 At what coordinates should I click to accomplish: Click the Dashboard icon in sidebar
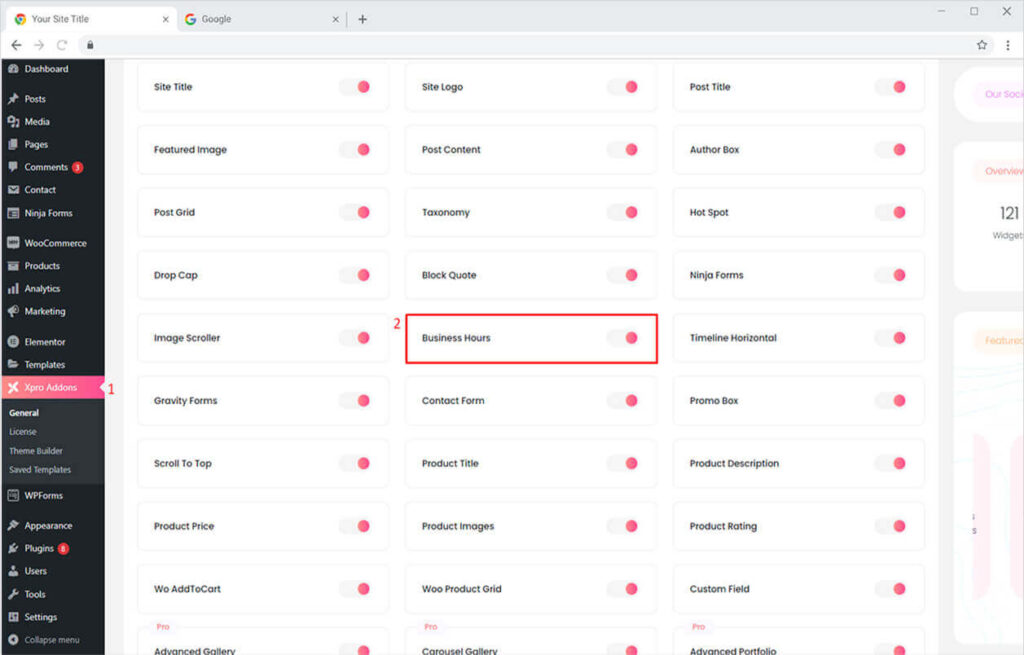13,69
